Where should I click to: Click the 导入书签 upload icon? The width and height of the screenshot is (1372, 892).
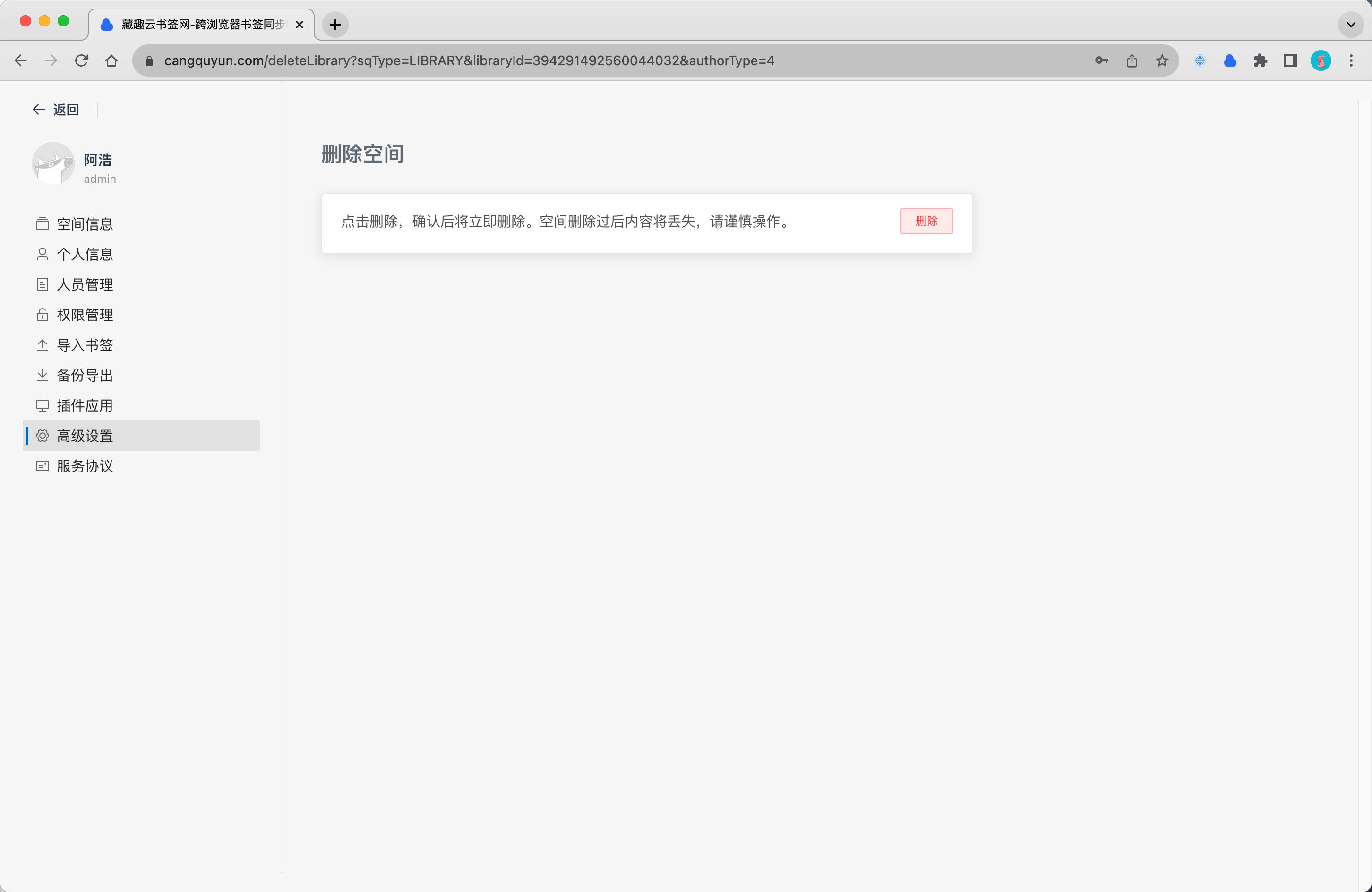[x=42, y=345]
